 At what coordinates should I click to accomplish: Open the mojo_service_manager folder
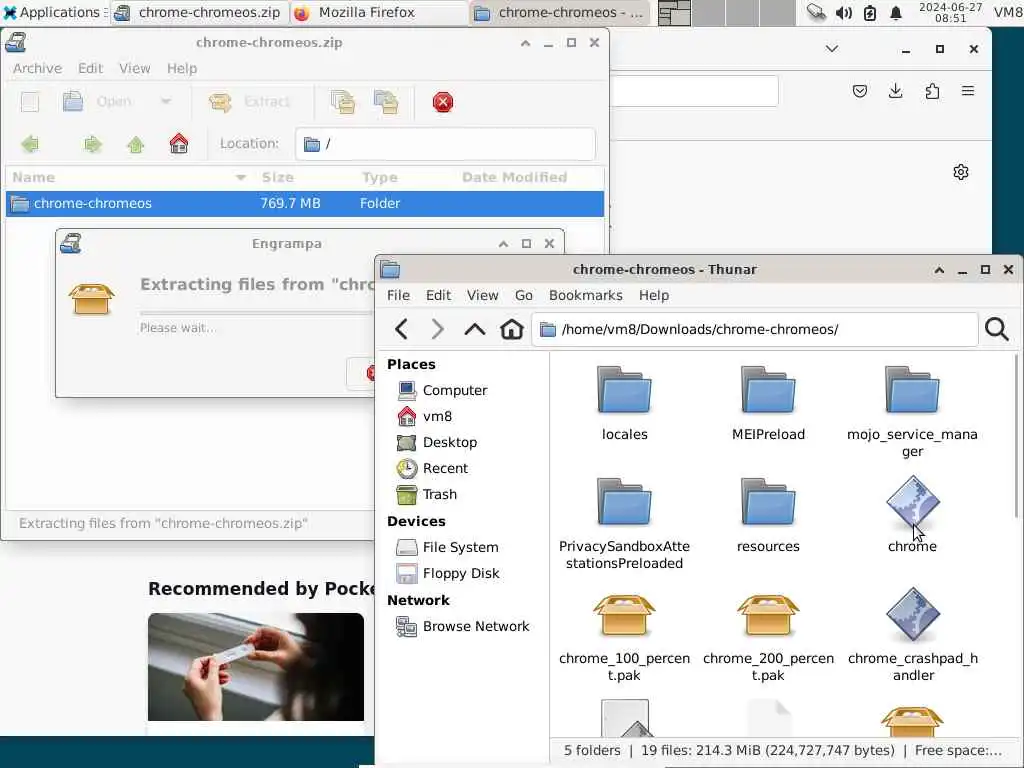click(912, 411)
